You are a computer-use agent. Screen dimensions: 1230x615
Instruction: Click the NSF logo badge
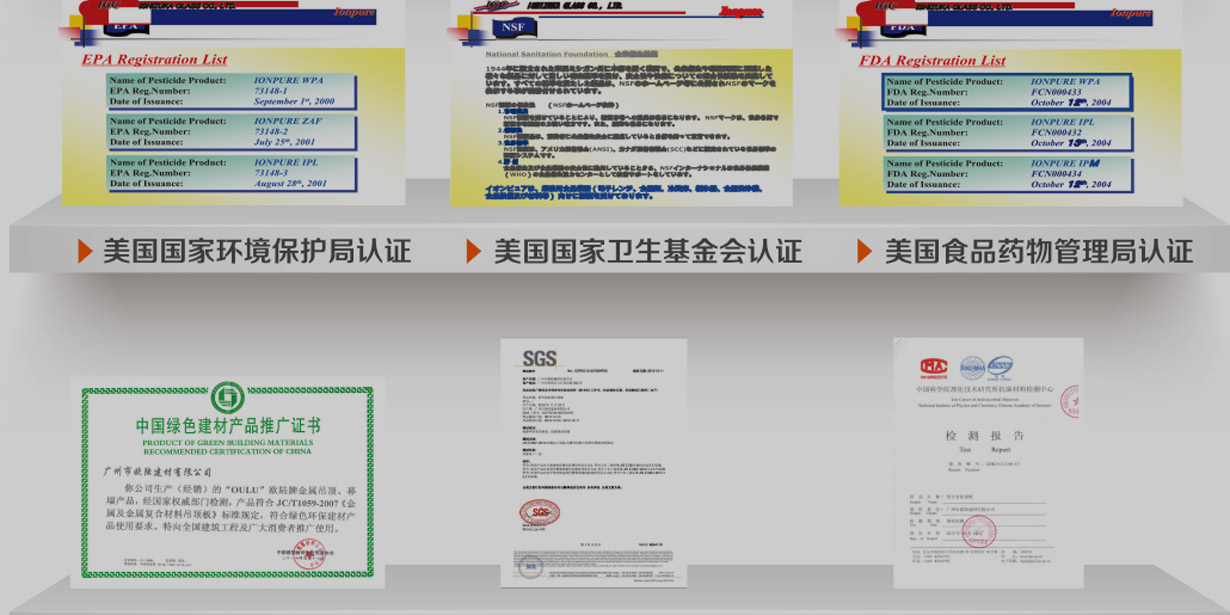click(x=513, y=27)
